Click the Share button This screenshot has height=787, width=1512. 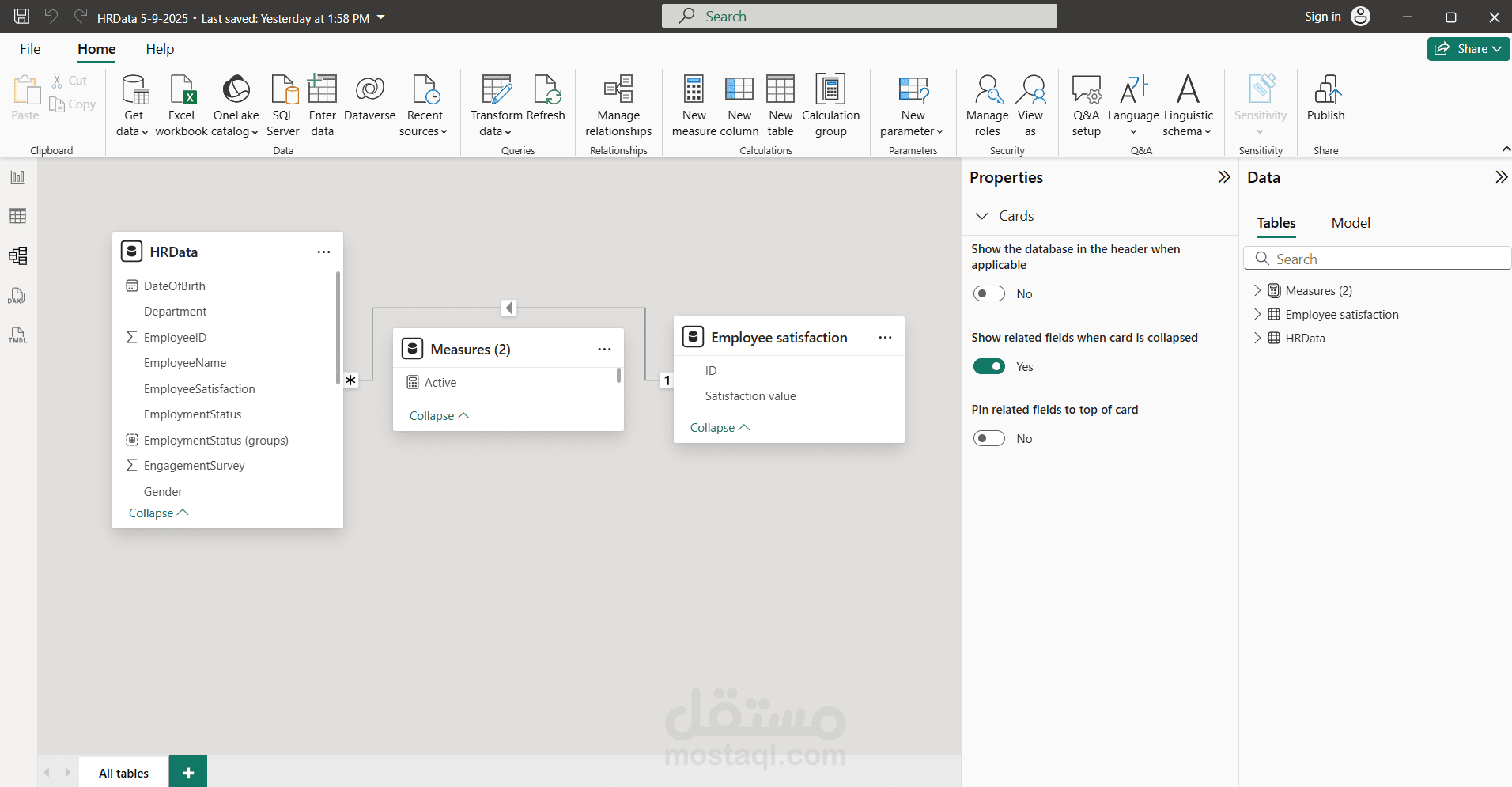point(1469,49)
